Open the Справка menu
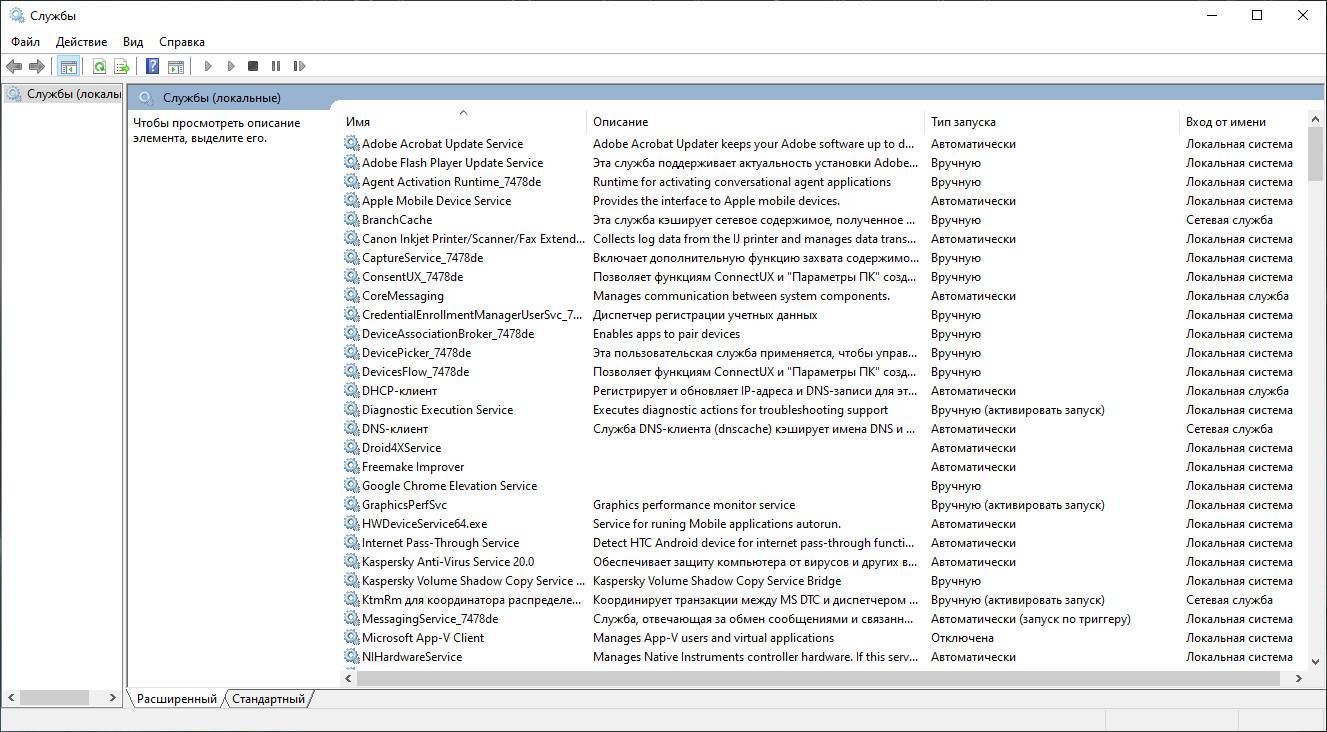 181,42
